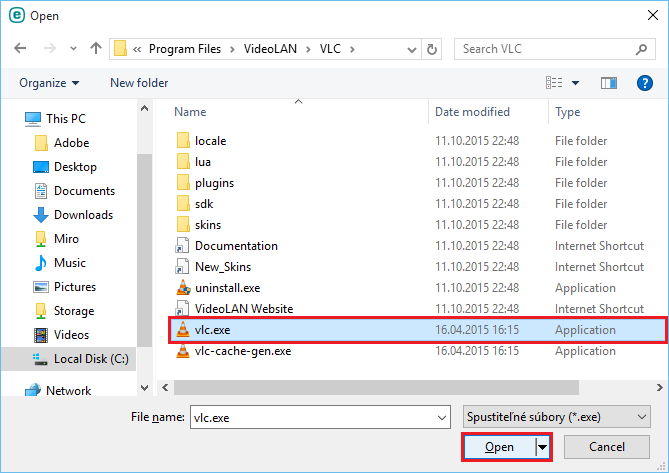Click the Open button
669x473 pixels.
click(x=499, y=447)
